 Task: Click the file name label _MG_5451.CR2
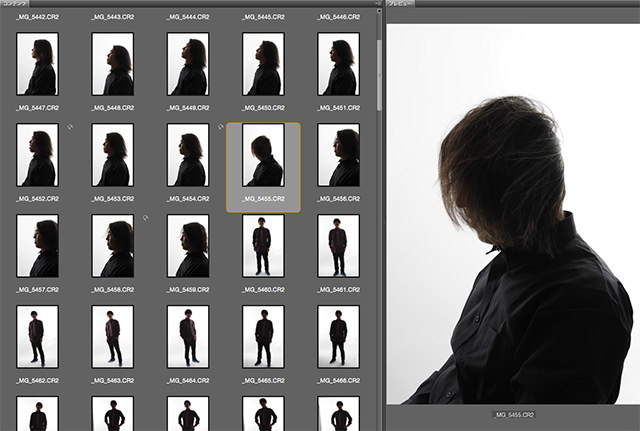pyautogui.click(x=338, y=108)
